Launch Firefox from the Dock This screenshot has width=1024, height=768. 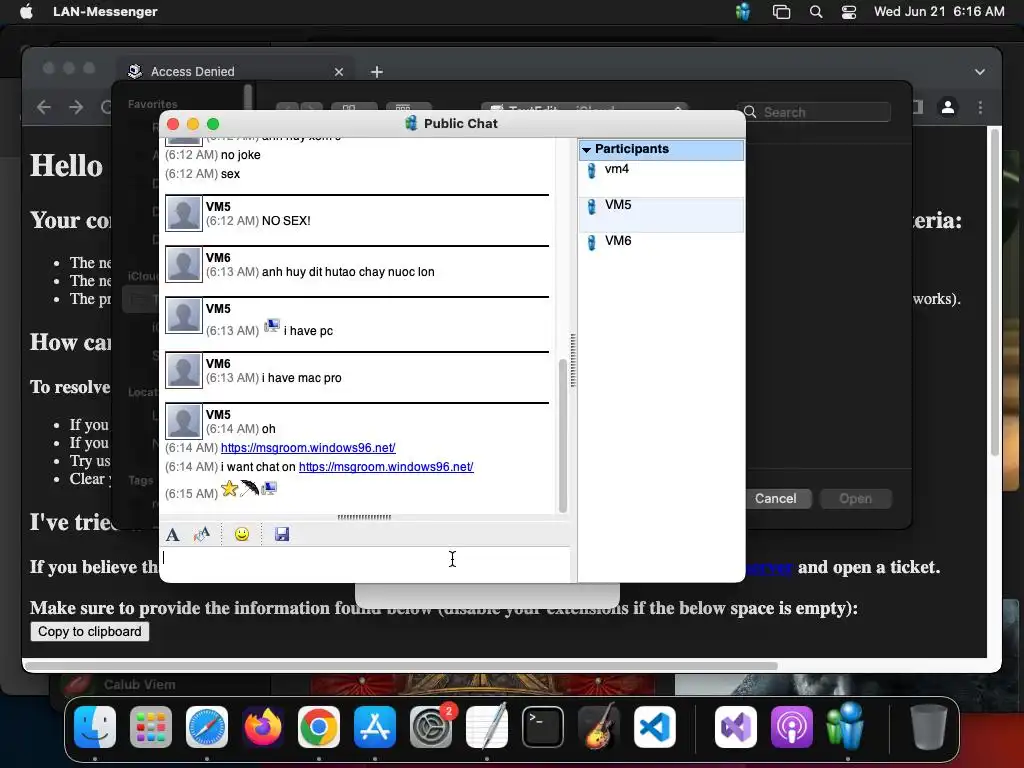tap(263, 727)
